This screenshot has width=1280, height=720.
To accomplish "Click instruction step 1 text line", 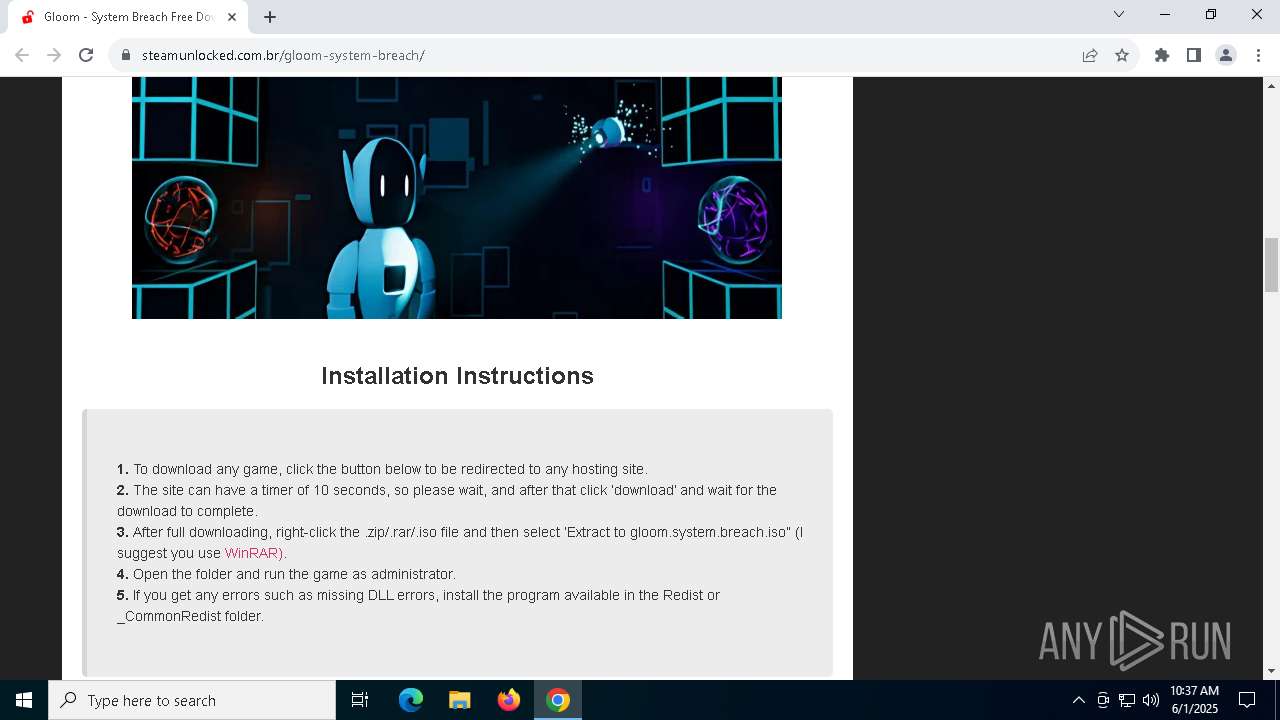I will pyautogui.click(x=382, y=469).
